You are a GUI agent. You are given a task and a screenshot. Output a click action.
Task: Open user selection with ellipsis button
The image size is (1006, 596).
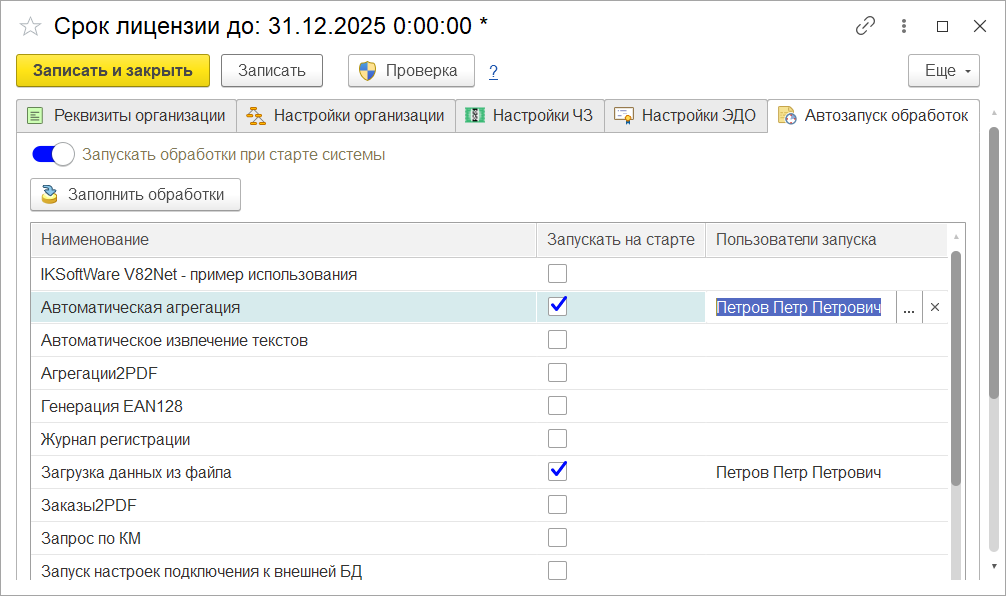[908, 308]
